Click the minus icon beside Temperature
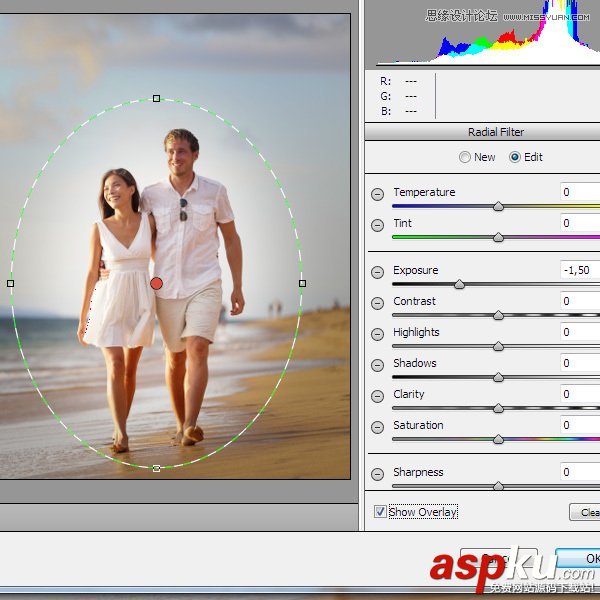The height and width of the screenshot is (600, 600). coord(377,194)
